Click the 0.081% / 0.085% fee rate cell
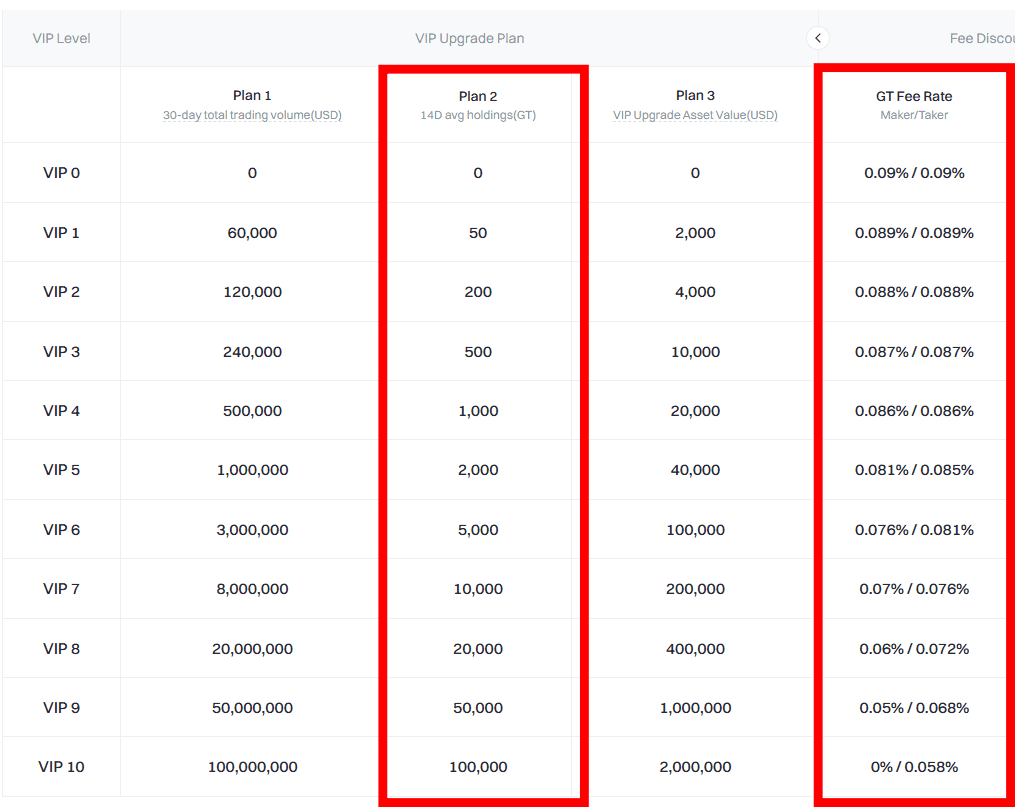 914,470
